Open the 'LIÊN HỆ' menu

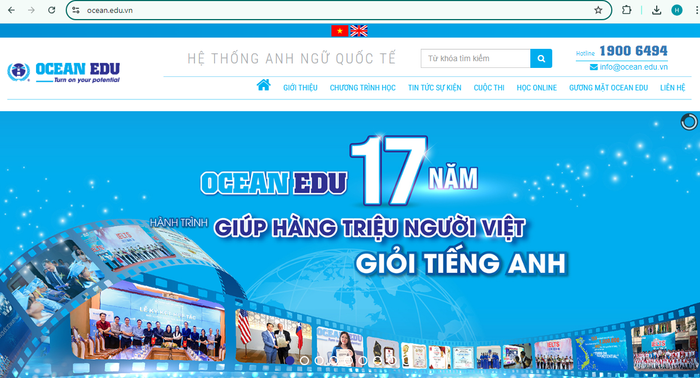tap(672, 87)
